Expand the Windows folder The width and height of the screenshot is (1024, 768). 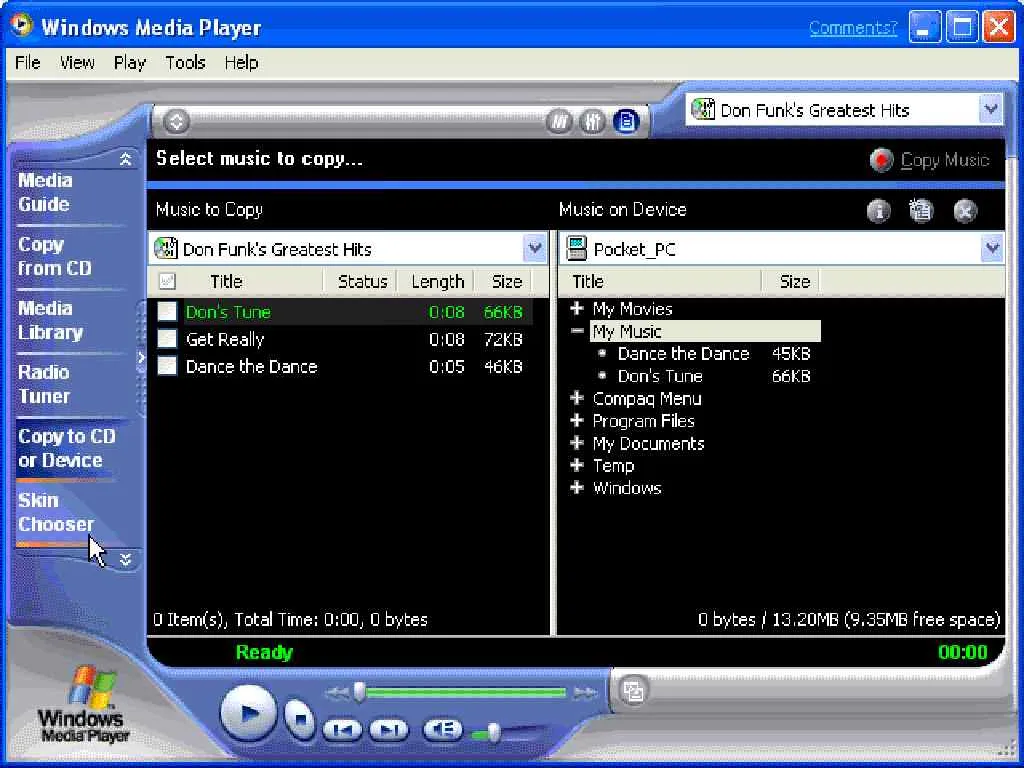pyautogui.click(x=577, y=487)
